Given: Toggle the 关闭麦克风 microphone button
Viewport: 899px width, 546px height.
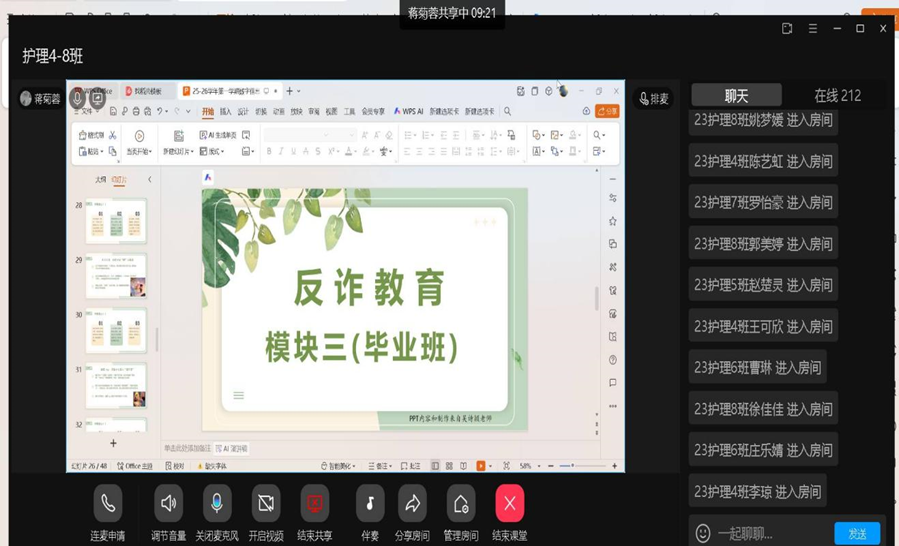Looking at the screenshot, I should [x=216, y=503].
